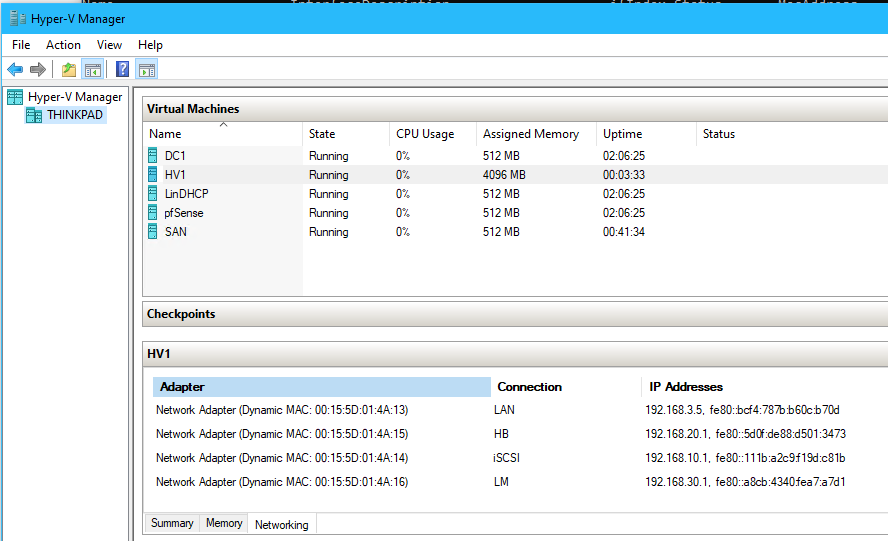Click the LinDHCP virtual machine icon

click(x=152, y=194)
